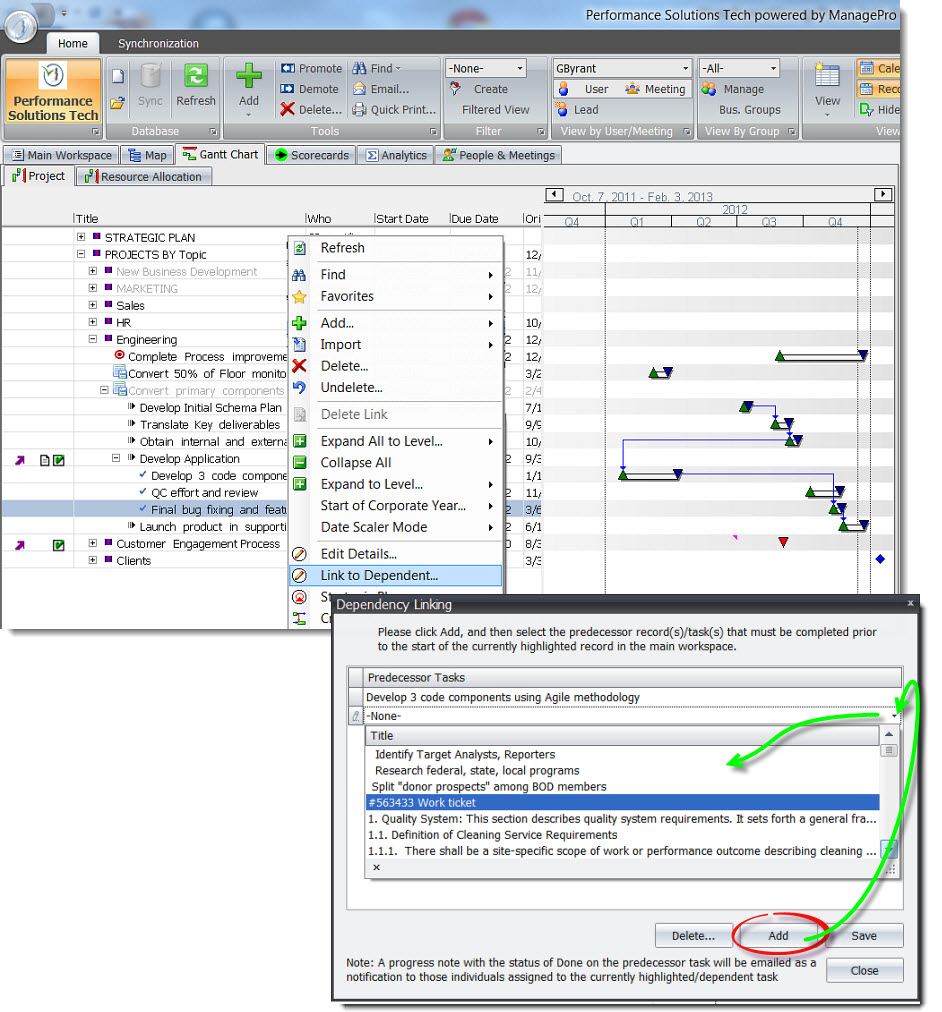Click the application orb button
The width and height of the screenshot is (942, 1012).
[x=21, y=26]
